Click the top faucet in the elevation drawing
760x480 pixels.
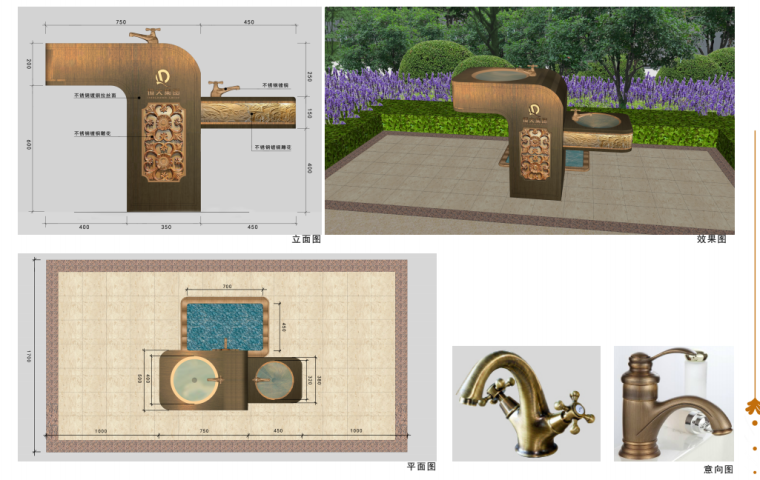[x=146, y=36]
